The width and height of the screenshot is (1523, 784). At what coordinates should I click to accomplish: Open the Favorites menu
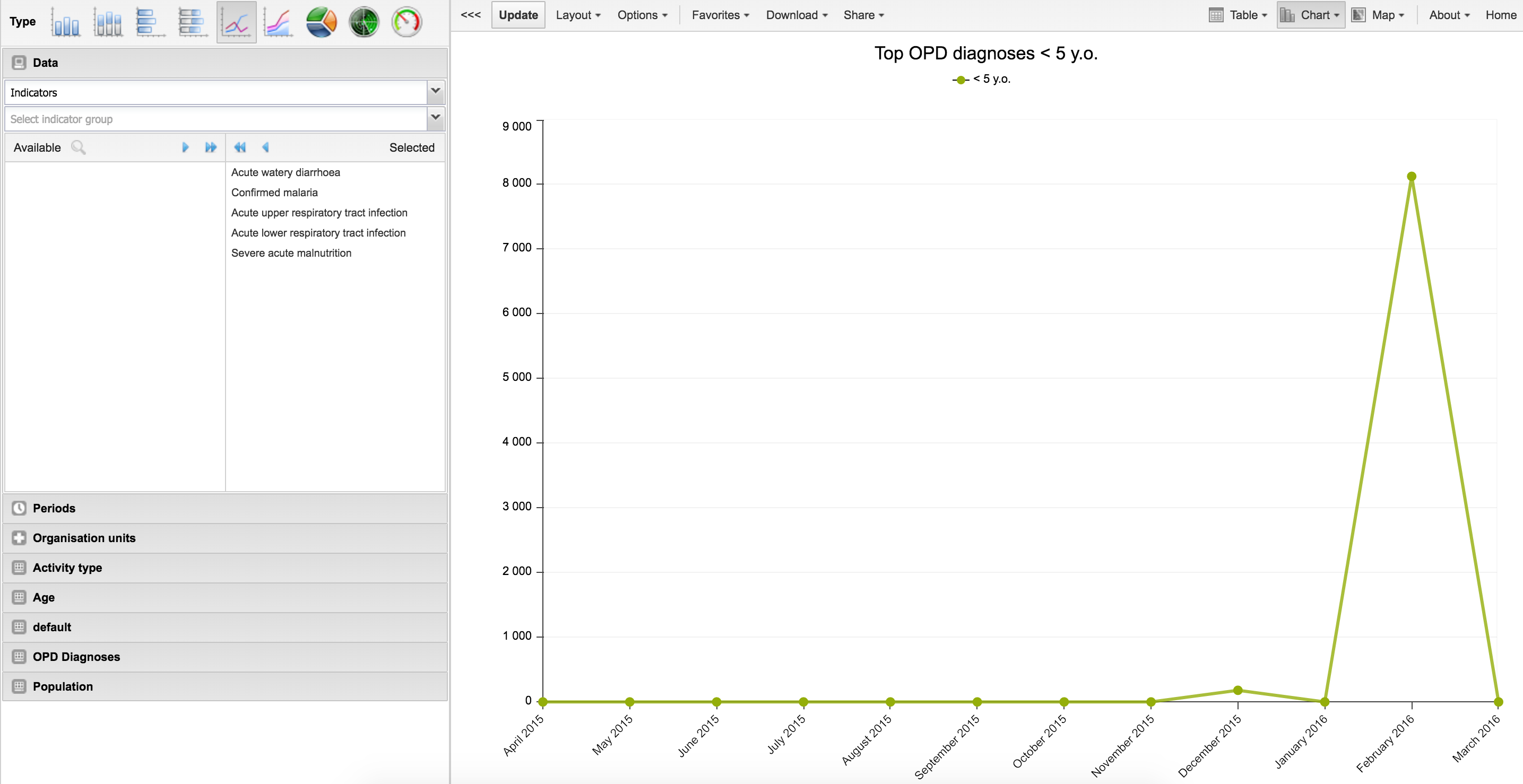tap(720, 15)
